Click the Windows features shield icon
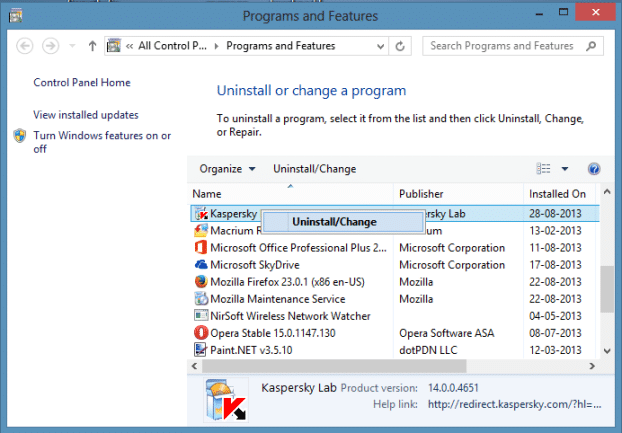622x433 pixels. point(19,136)
